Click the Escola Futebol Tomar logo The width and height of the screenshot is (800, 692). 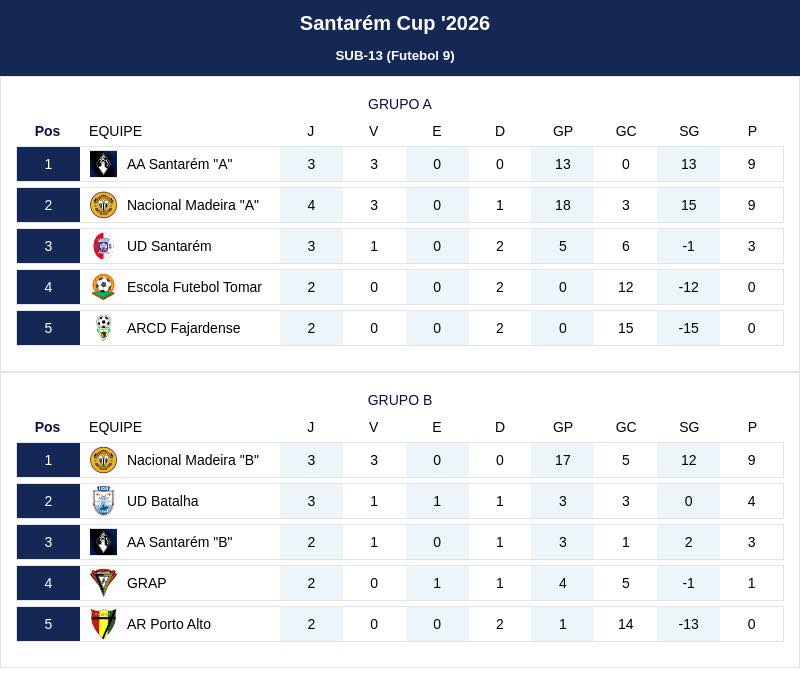click(103, 287)
